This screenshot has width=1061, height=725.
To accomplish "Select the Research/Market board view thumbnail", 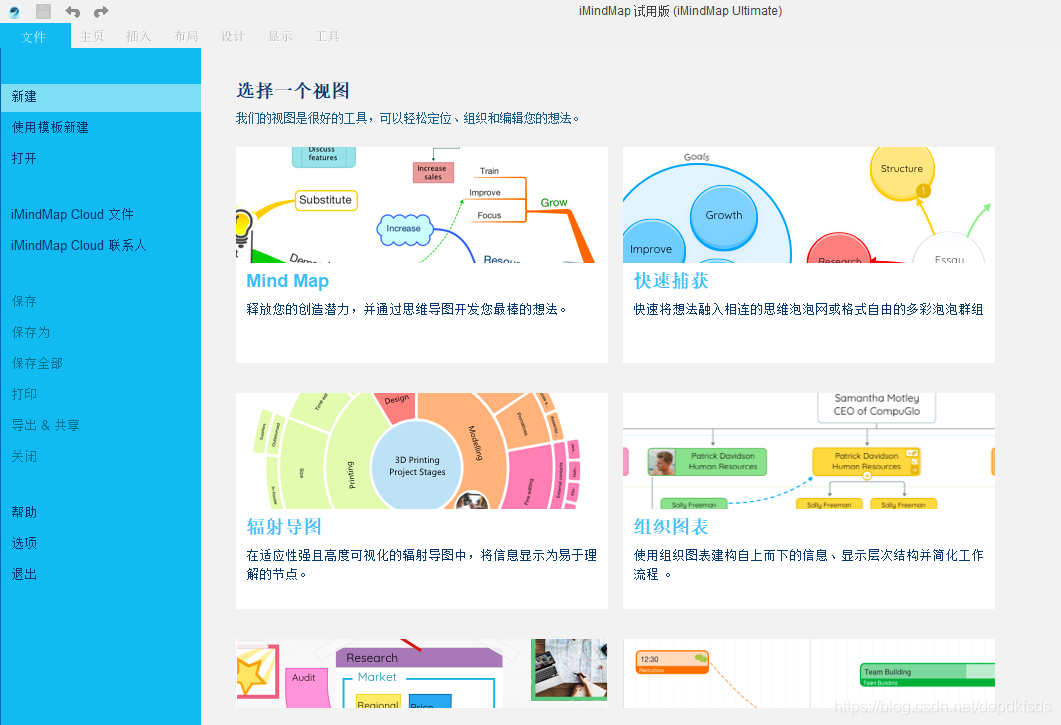I will click(422, 674).
